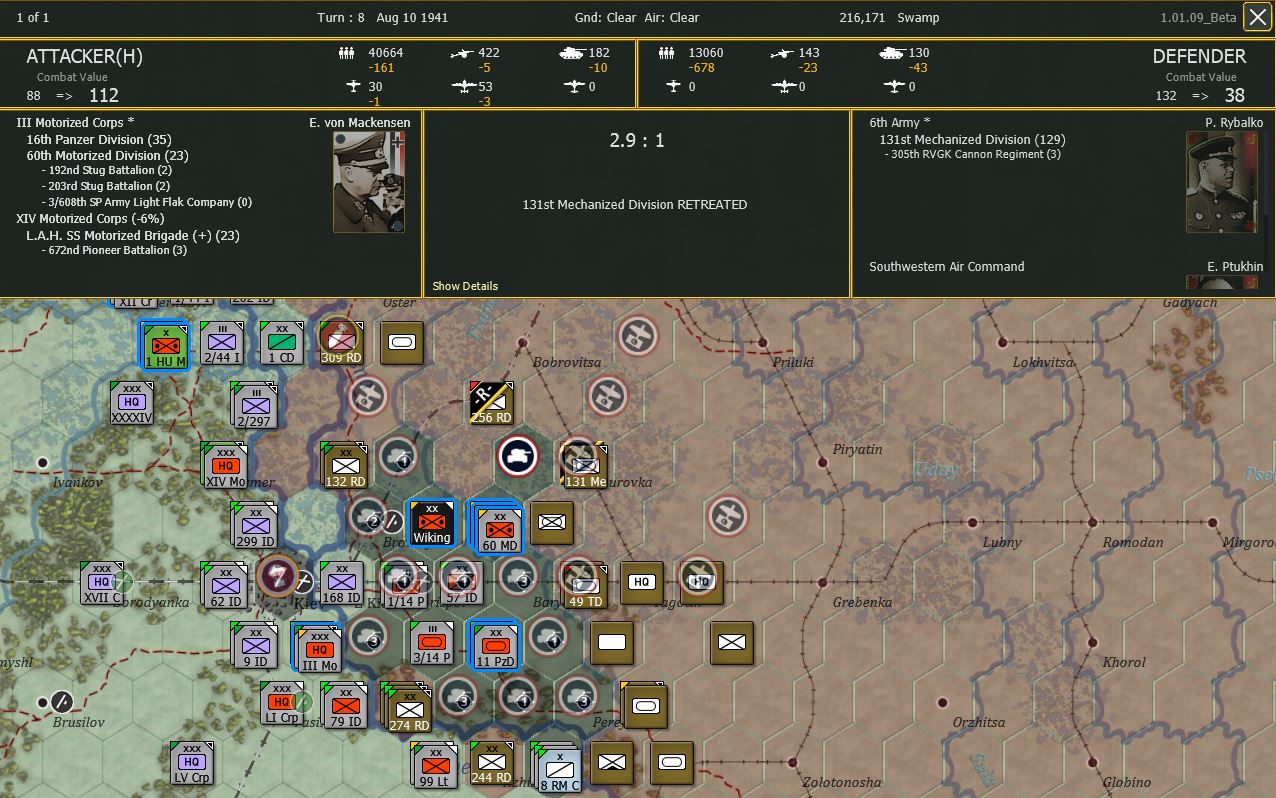1276x798 pixels.
Task: Select the LI Crp HQ counter
Action: 283,703
